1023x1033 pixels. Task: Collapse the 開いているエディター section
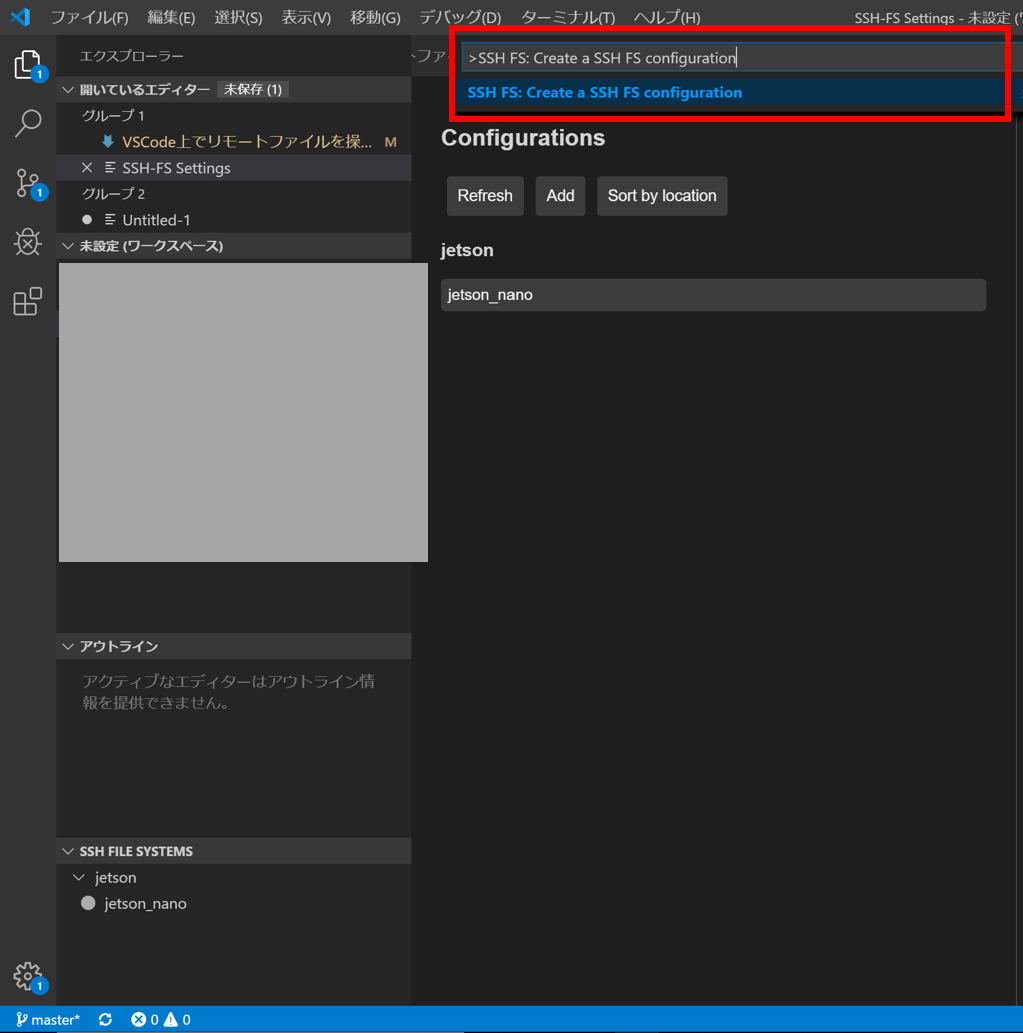point(68,89)
